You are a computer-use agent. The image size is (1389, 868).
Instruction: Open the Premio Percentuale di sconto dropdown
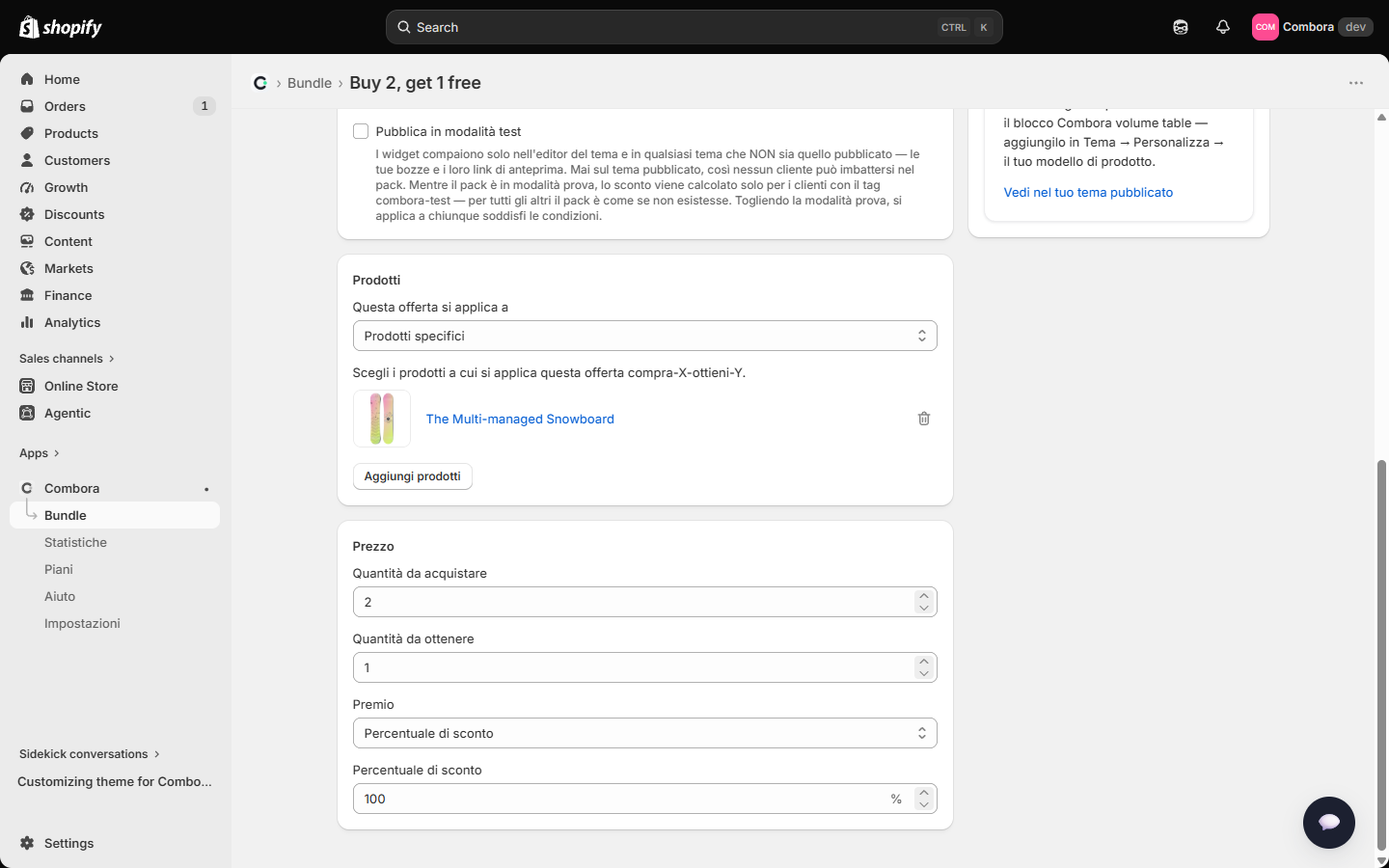click(645, 733)
